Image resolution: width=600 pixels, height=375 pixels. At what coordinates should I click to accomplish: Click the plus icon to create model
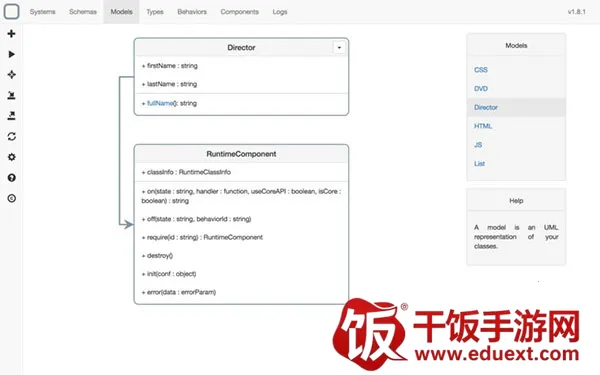(x=11, y=34)
